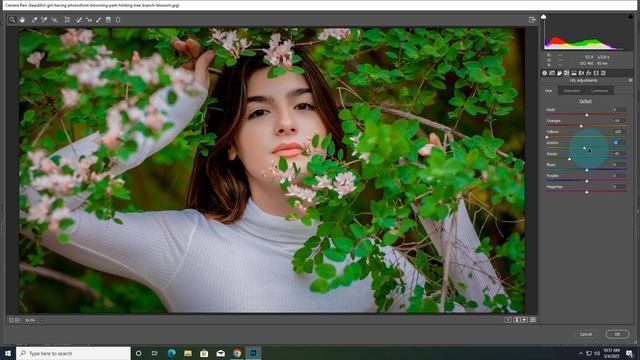Toggle current panel settings preview icon
The height and width of the screenshot is (360, 640).
tap(533, 320)
